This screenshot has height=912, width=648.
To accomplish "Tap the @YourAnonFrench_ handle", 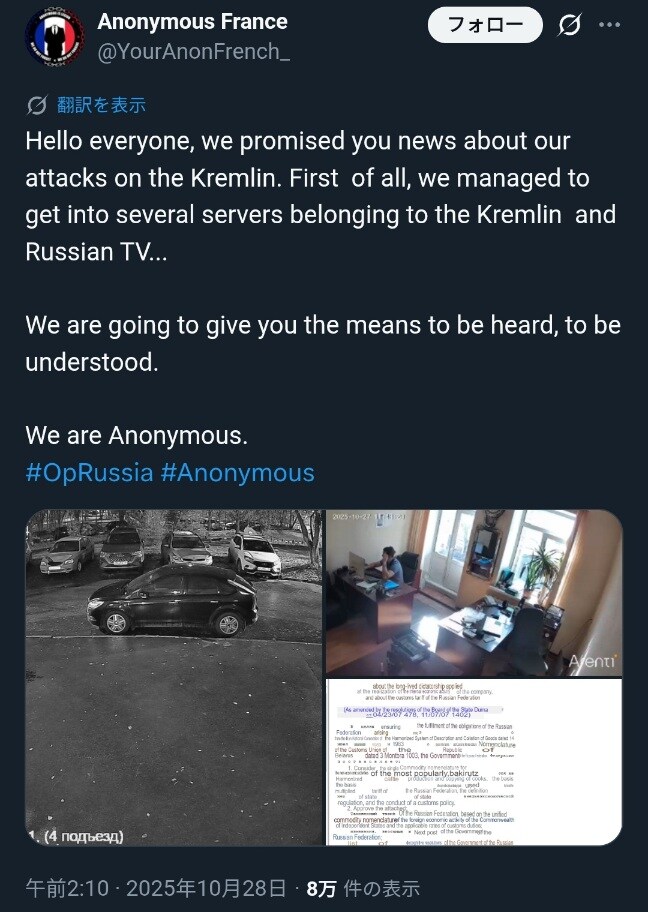I will tap(193, 52).
